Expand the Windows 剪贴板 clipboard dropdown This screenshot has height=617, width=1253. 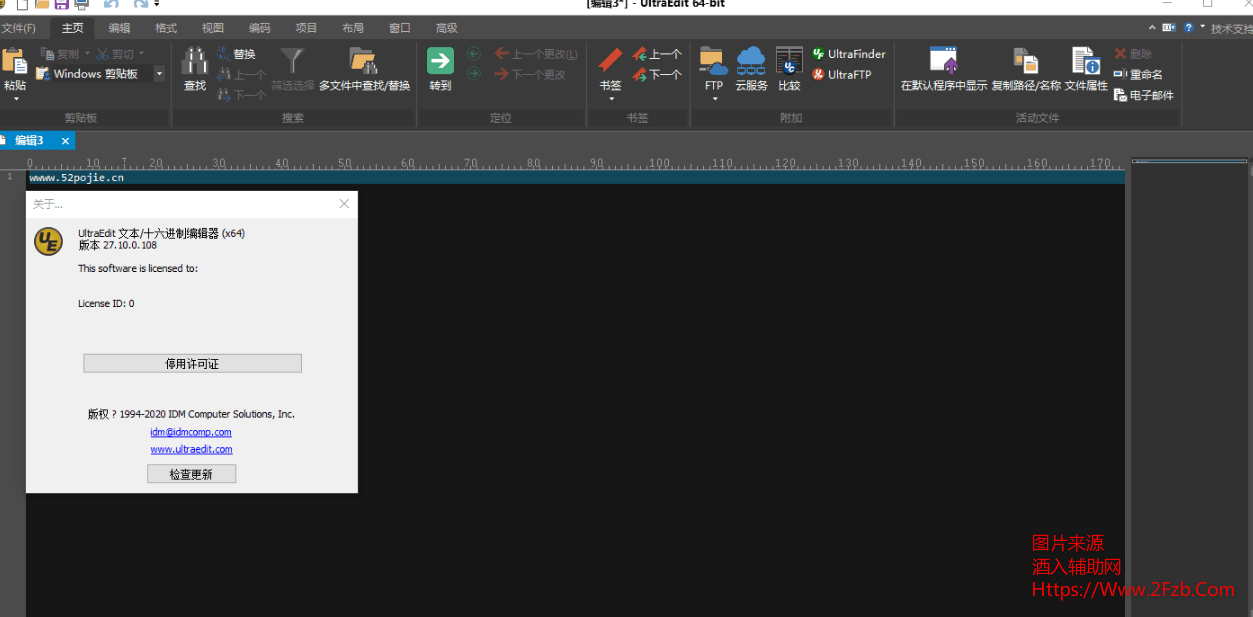(159, 74)
